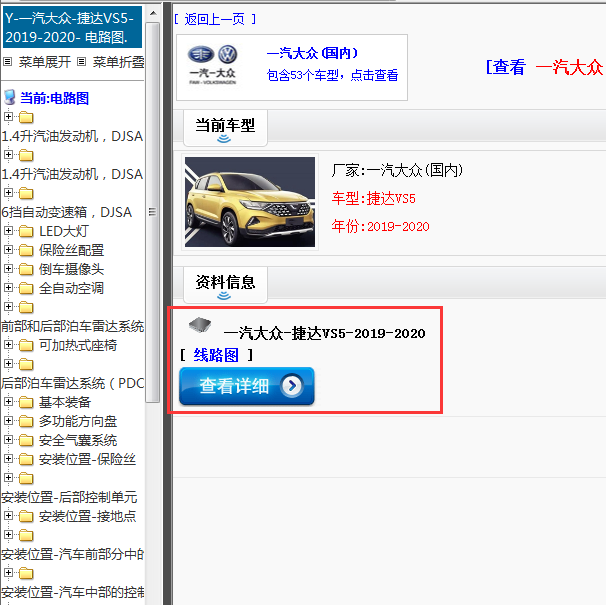The image size is (606, 605).
Task: Open the 基本装备 folder icon
Action: tap(26, 402)
